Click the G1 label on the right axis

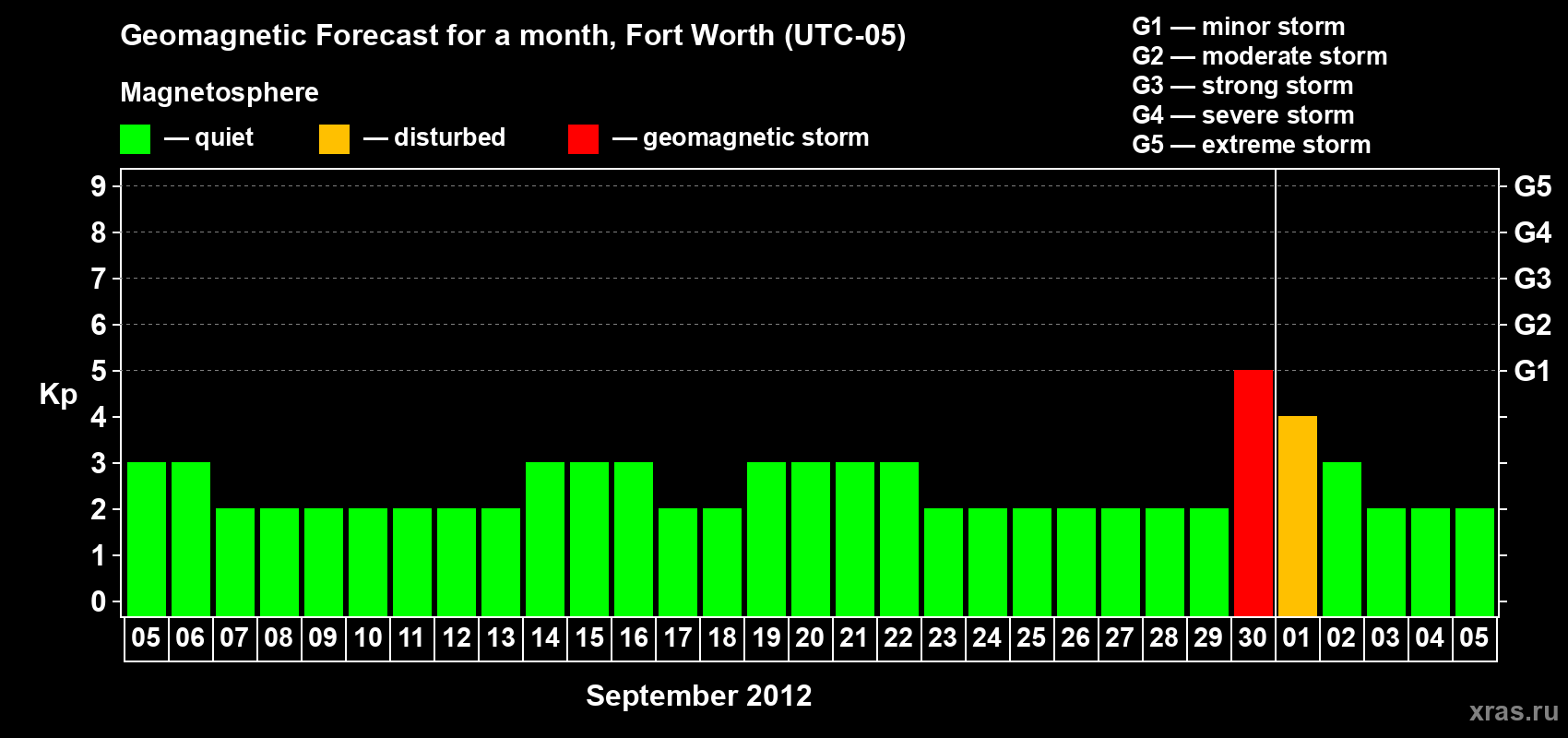1533,371
